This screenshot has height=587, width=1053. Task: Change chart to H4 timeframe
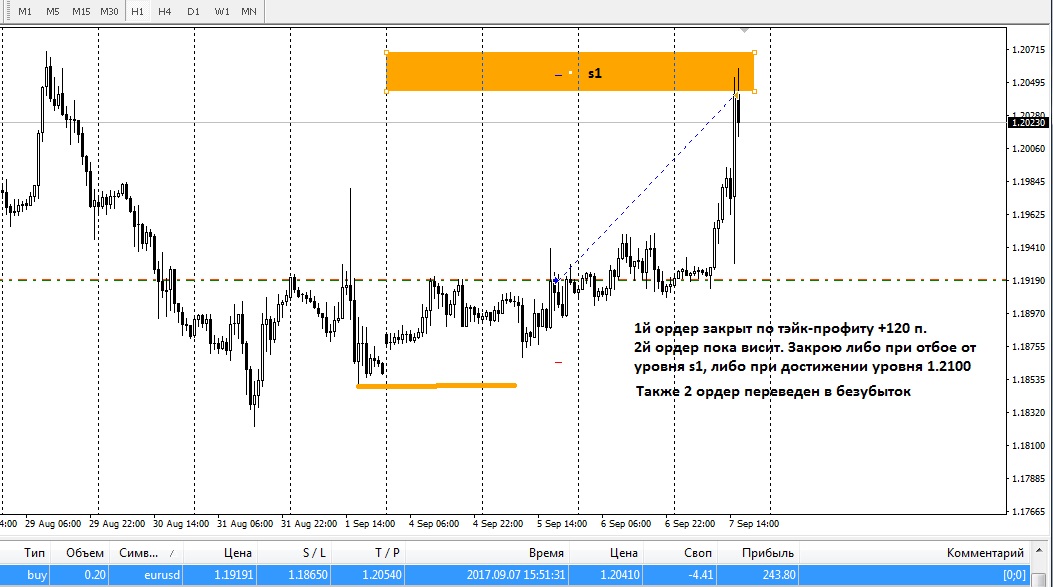point(165,11)
